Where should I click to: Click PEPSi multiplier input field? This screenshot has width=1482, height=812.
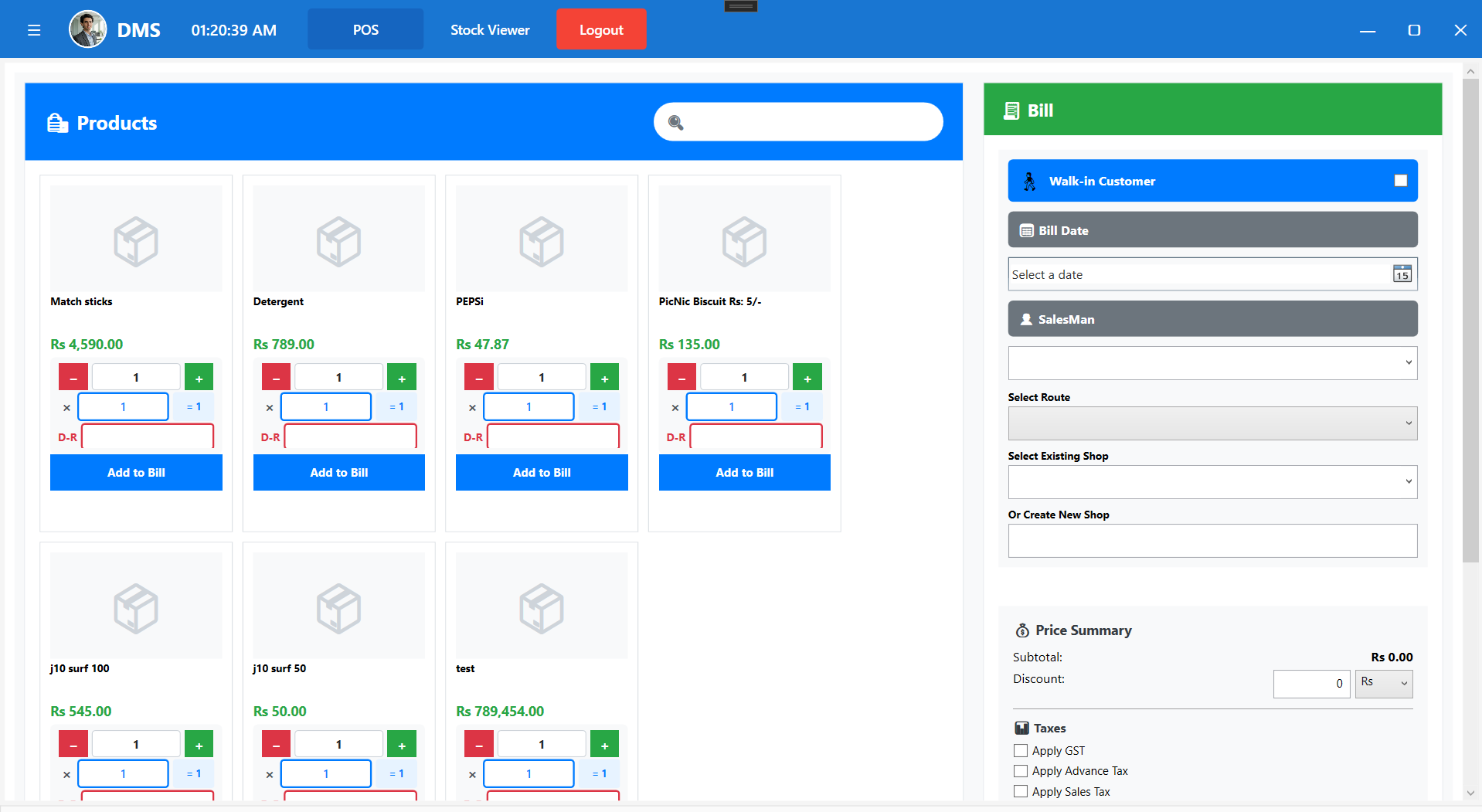tap(529, 406)
